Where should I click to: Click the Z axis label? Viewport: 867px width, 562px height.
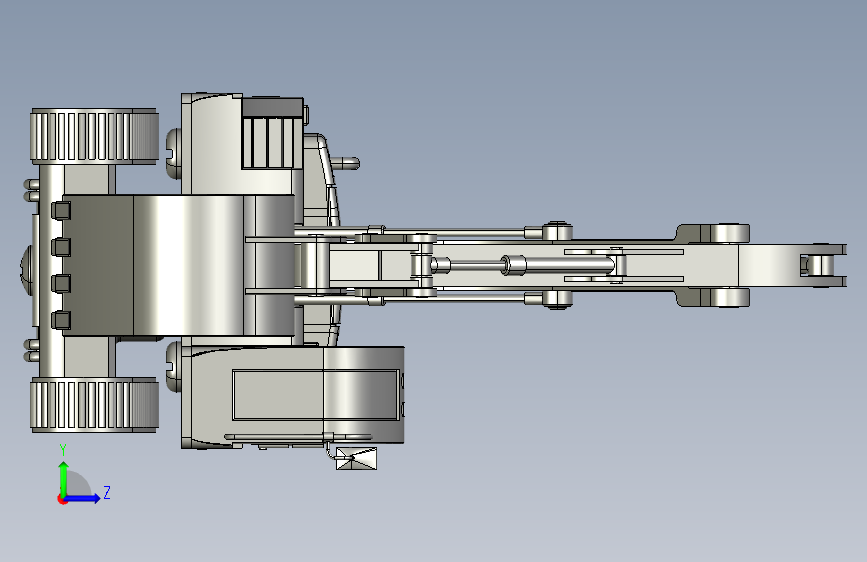107,492
